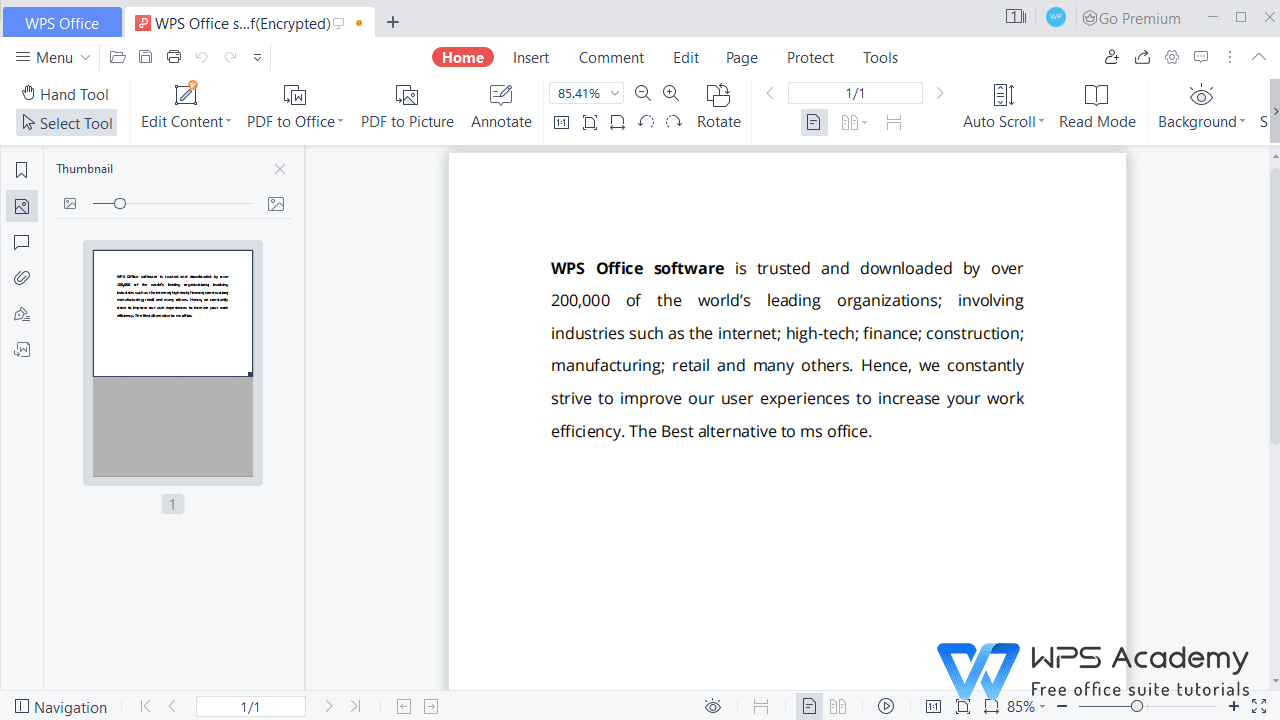Click the large thumbnail size icon
Image resolution: width=1280 pixels, height=720 pixels.
[x=276, y=204]
